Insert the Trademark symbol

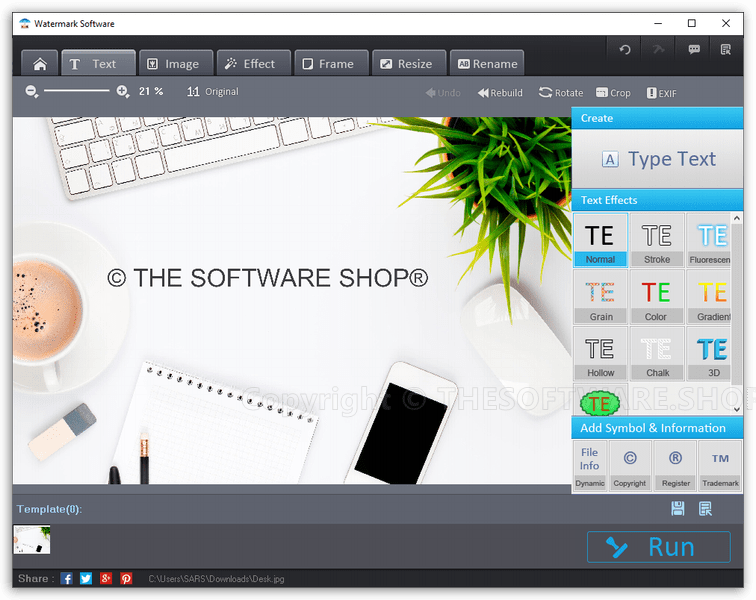[x=720, y=466]
